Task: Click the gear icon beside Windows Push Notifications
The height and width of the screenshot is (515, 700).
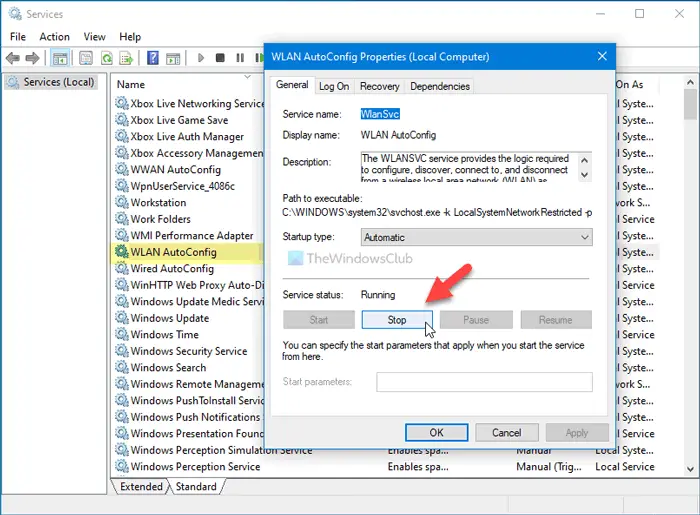Action: (121, 417)
